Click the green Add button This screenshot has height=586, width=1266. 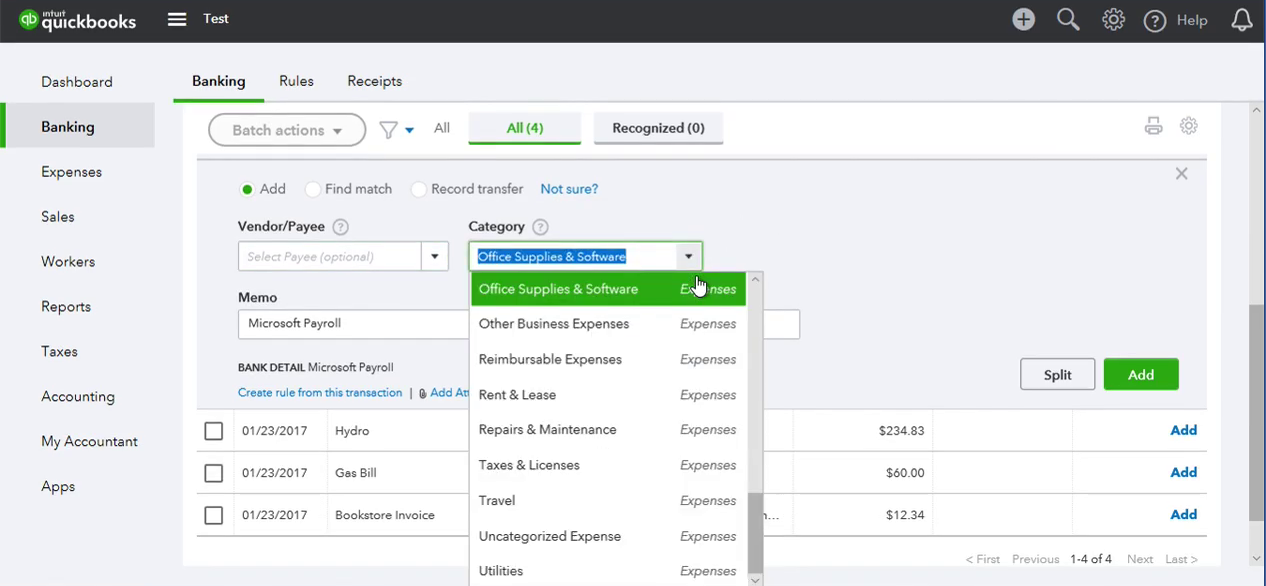click(1141, 375)
